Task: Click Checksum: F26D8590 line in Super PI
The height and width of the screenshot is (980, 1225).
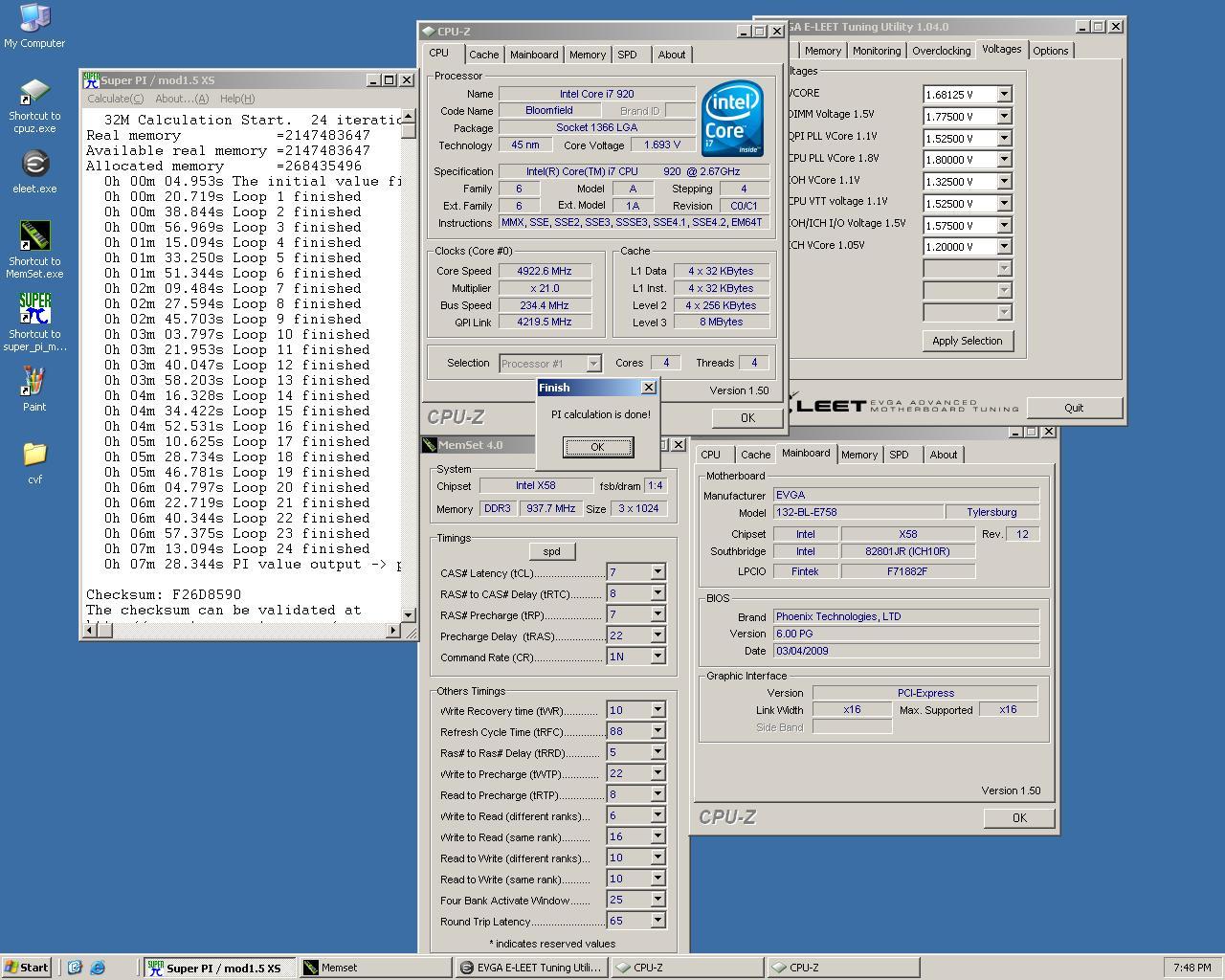Action: click(x=164, y=594)
